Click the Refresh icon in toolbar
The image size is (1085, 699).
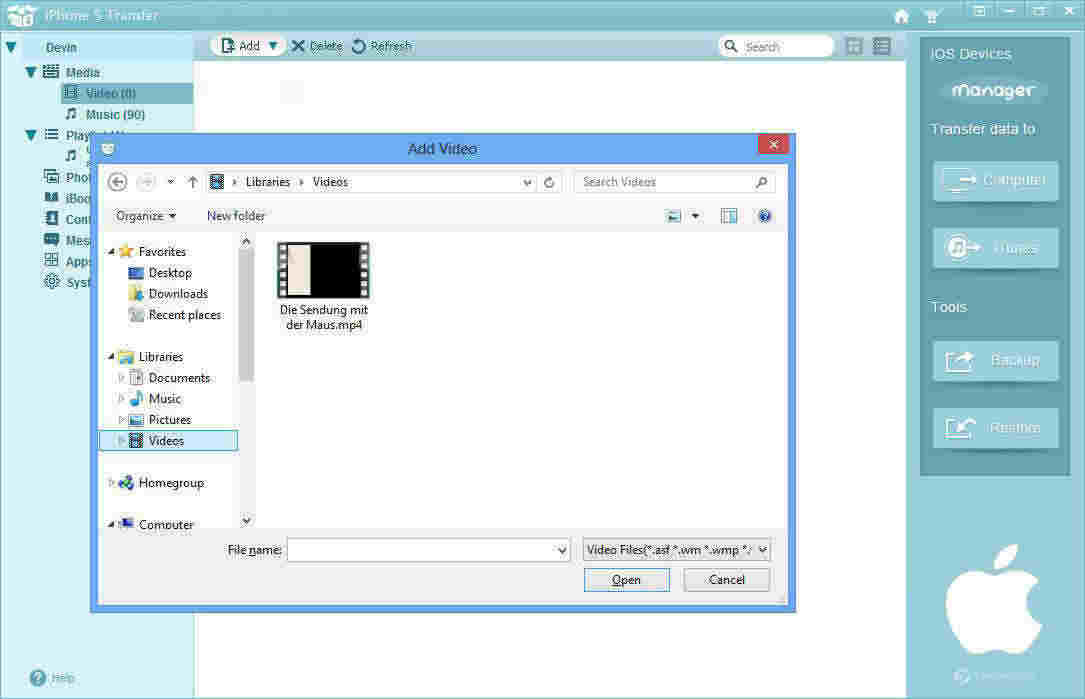click(x=359, y=46)
